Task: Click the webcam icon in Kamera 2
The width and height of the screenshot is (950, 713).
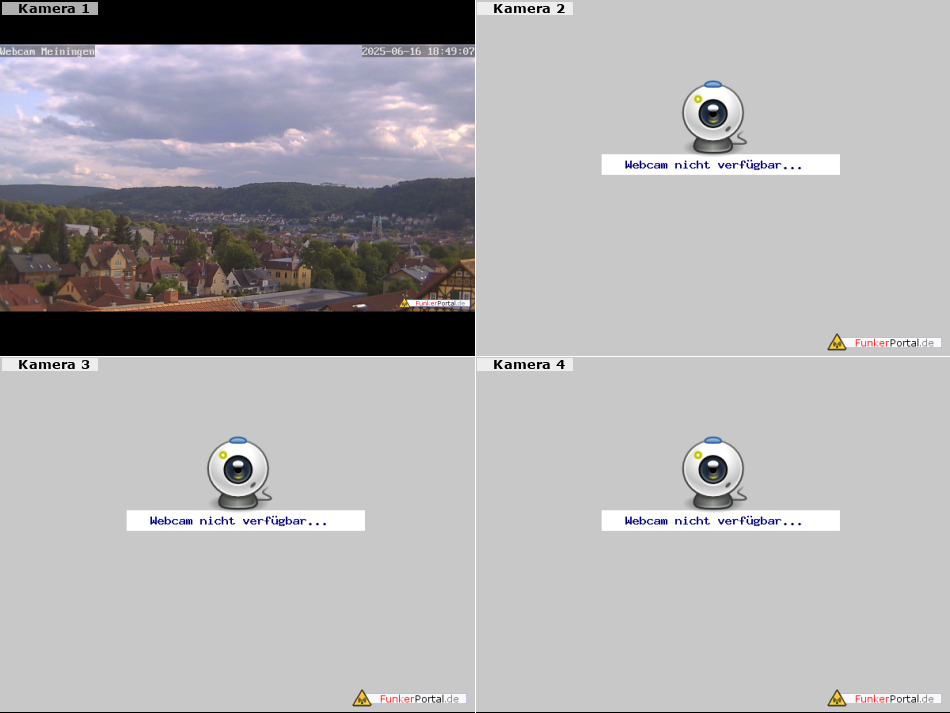Action: tap(714, 117)
